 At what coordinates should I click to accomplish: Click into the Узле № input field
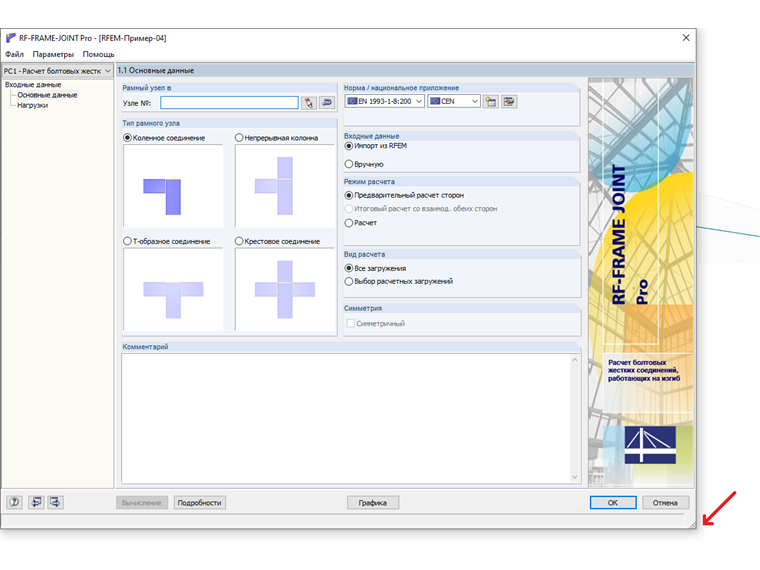[x=229, y=103]
